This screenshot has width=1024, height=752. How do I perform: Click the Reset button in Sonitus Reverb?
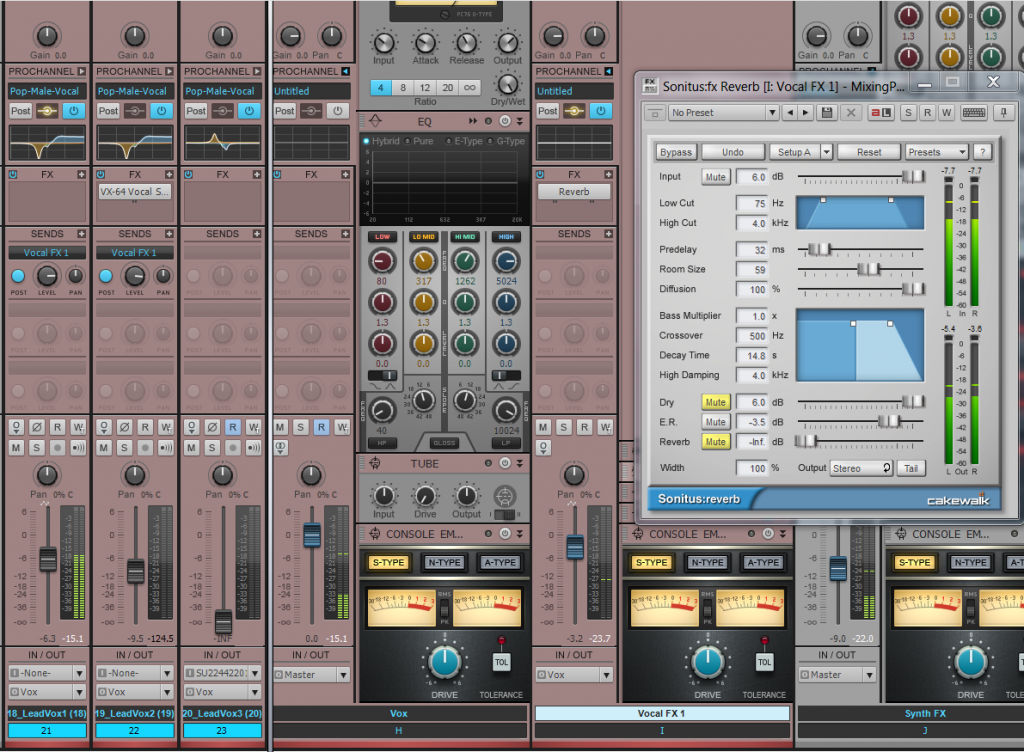coord(869,151)
